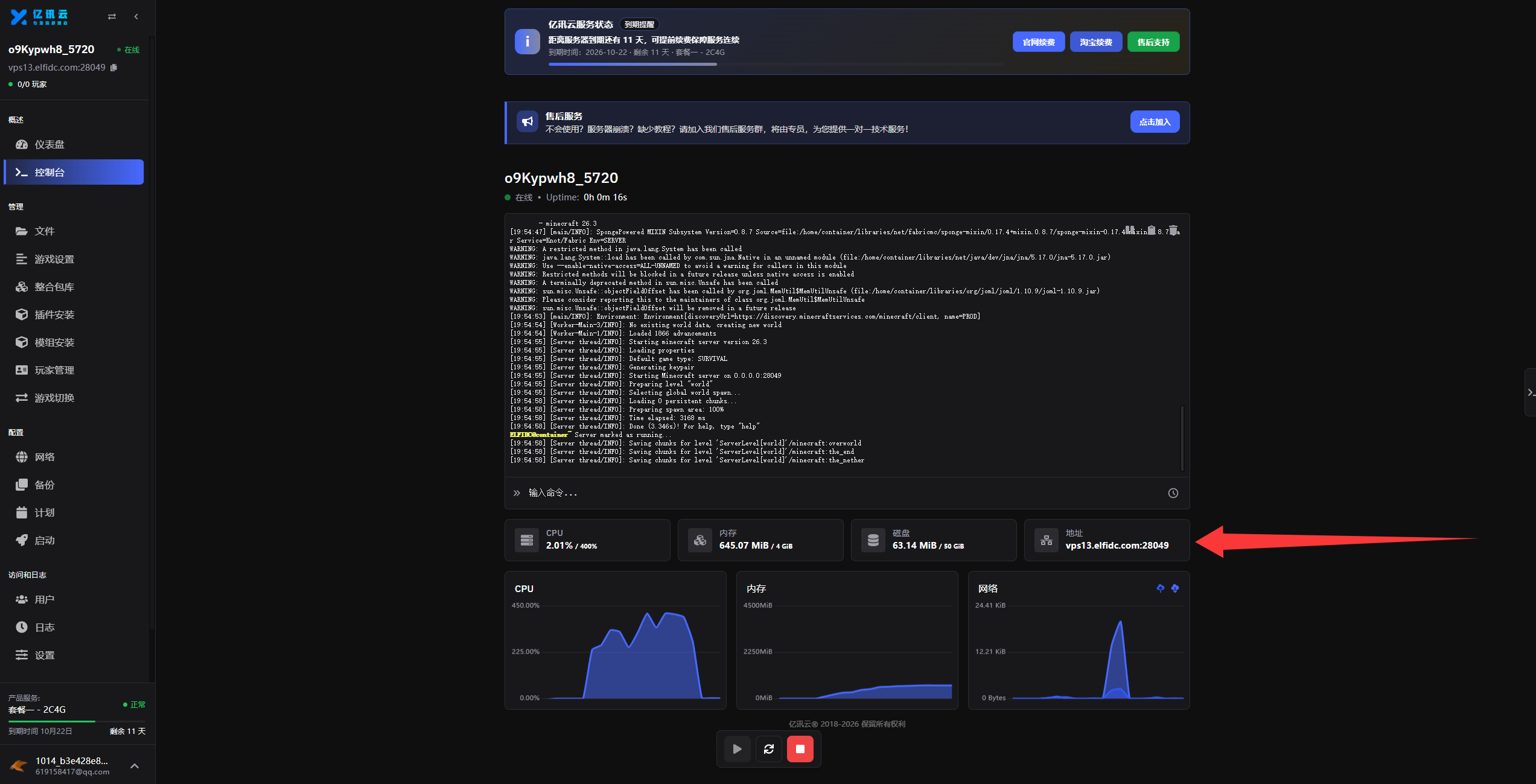
Task: Expand the right edge panel chevron
Action: (1530, 392)
